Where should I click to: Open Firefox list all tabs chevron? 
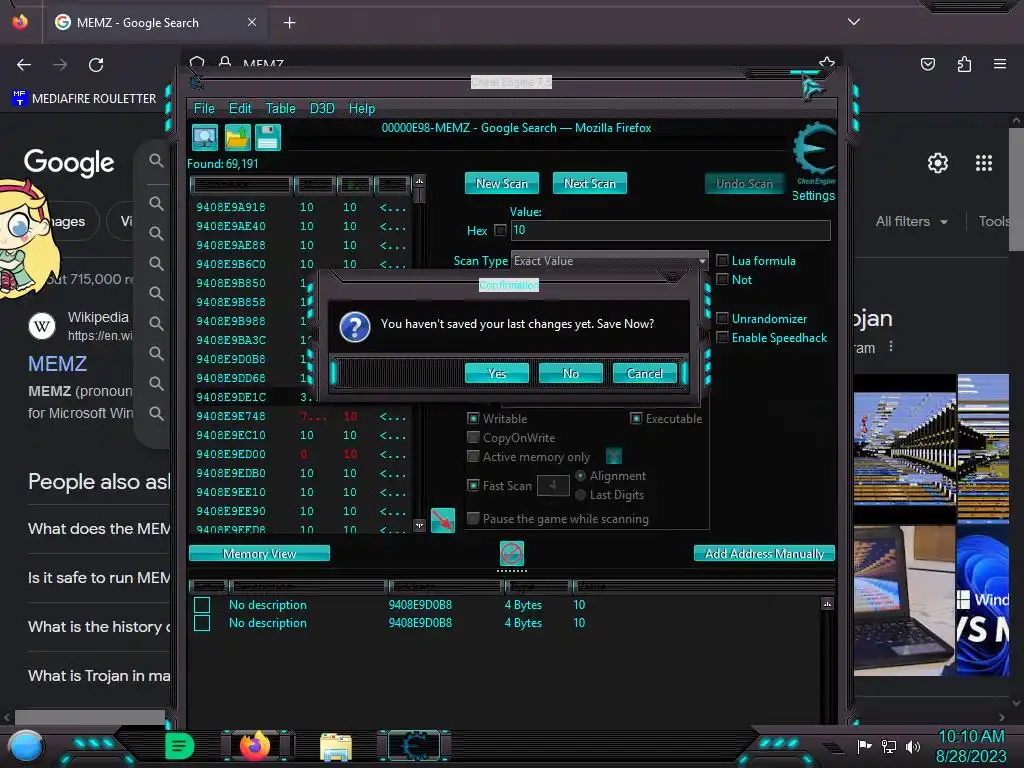[x=854, y=22]
